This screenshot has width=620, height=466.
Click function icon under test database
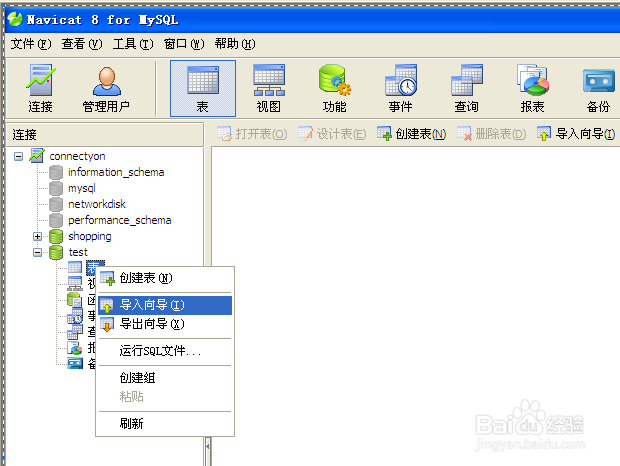click(x=75, y=300)
